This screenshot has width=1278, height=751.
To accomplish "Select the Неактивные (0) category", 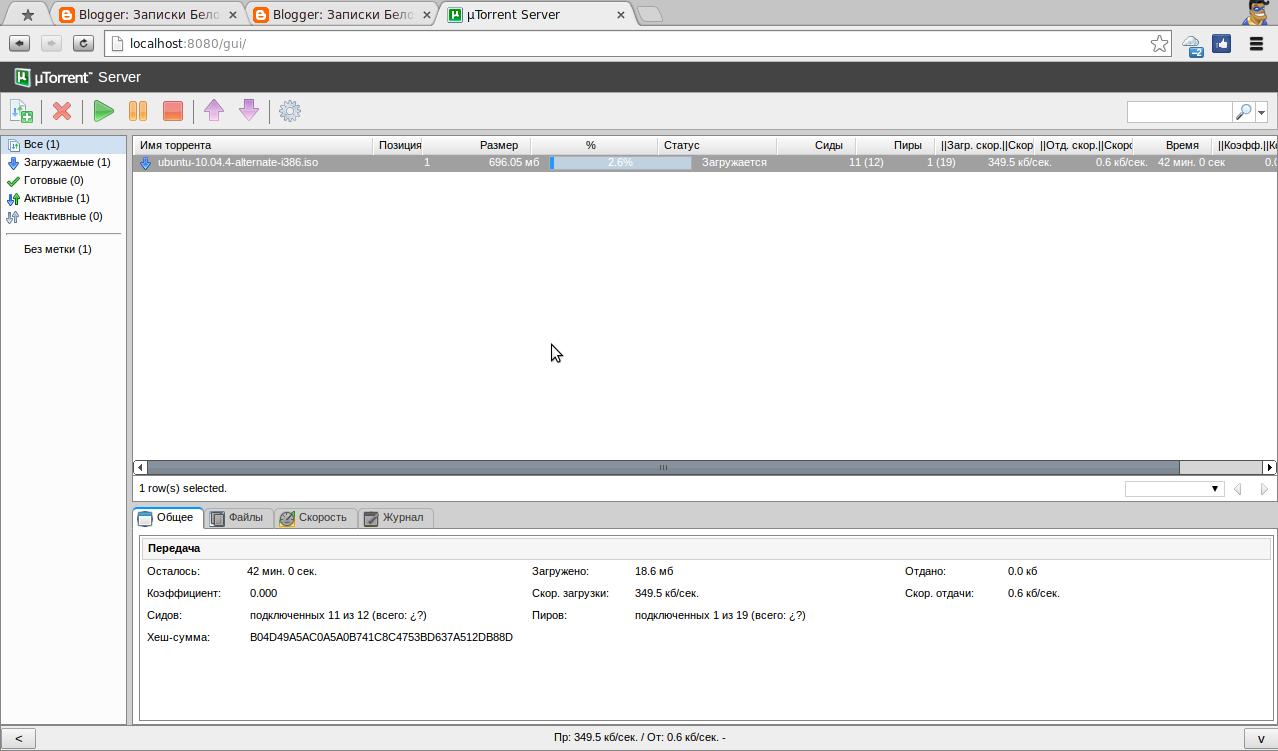I will click(x=64, y=216).
